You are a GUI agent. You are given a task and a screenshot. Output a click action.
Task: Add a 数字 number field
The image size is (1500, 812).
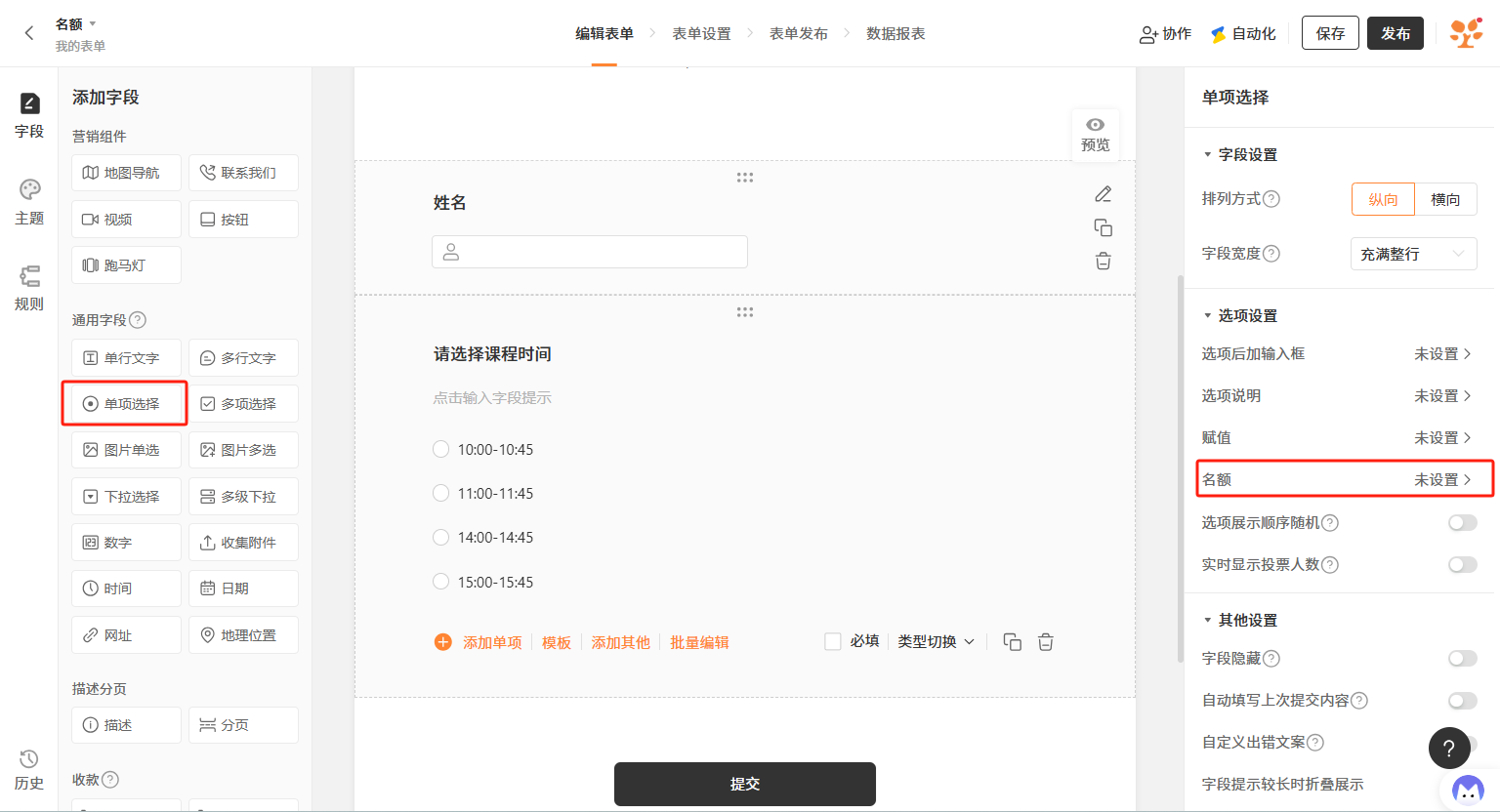pyautogui.click(x=126, y=543)
